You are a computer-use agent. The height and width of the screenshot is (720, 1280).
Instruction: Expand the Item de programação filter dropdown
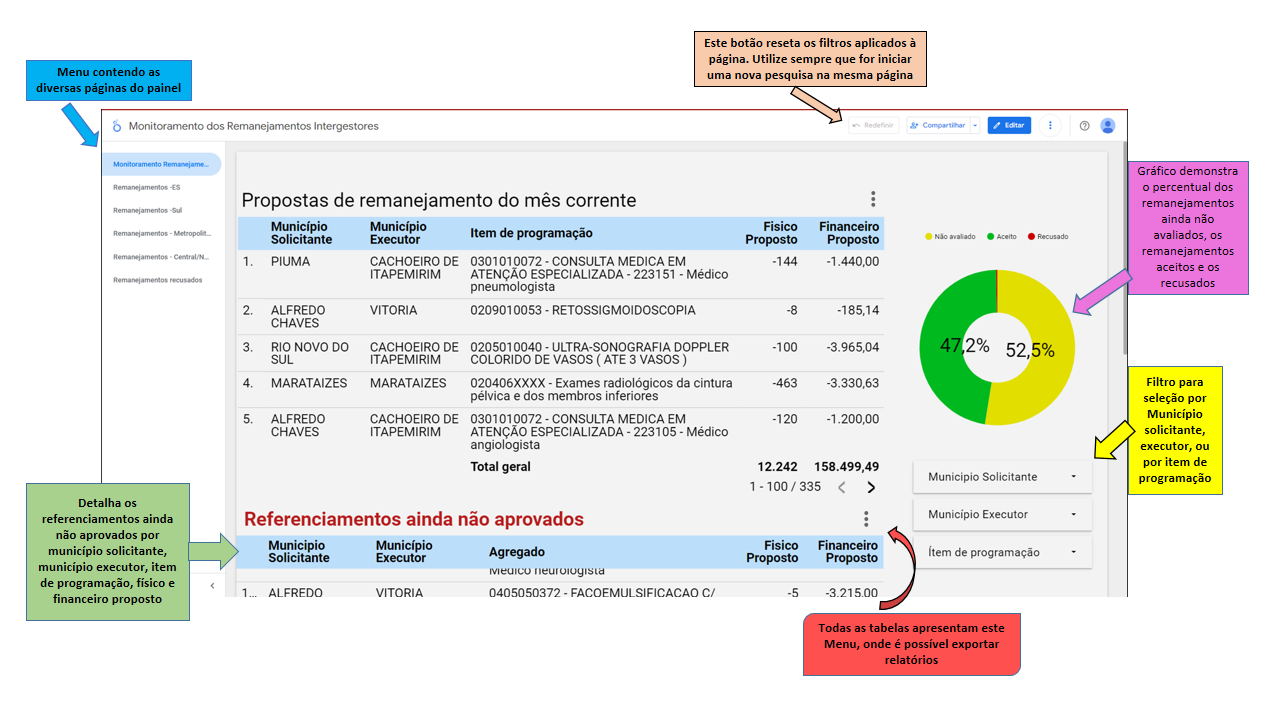point(1002,552)
